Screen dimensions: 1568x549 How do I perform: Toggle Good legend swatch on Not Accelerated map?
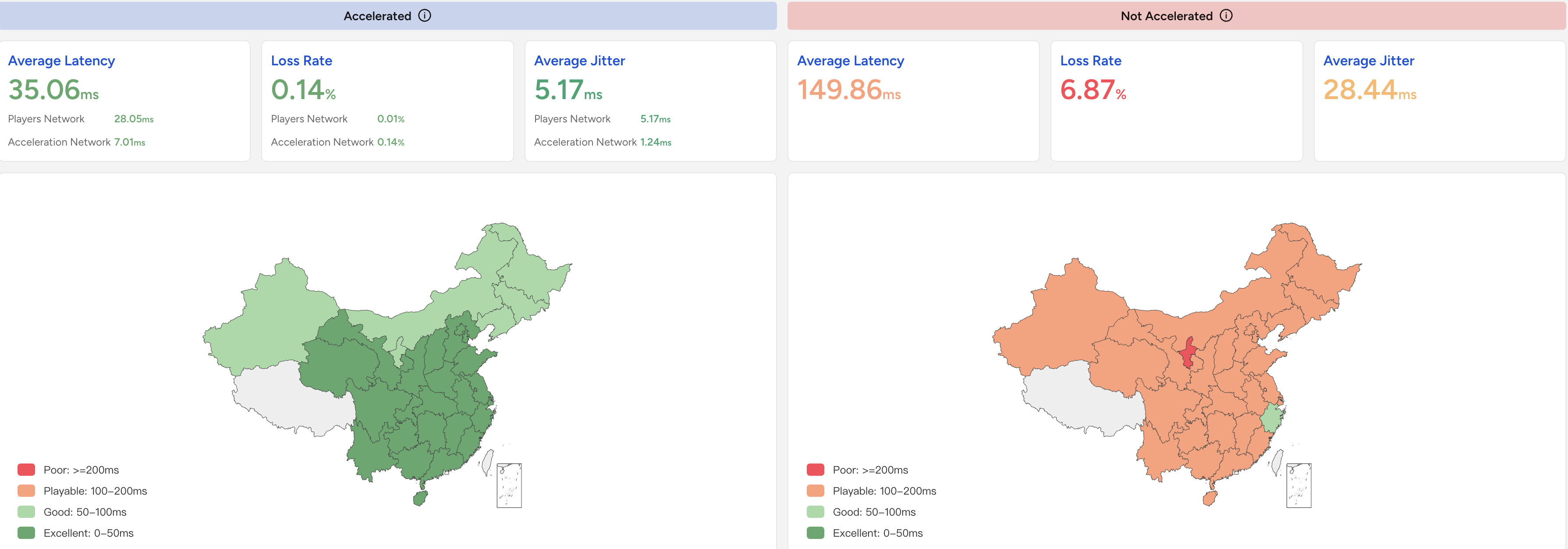click(815, 512)
